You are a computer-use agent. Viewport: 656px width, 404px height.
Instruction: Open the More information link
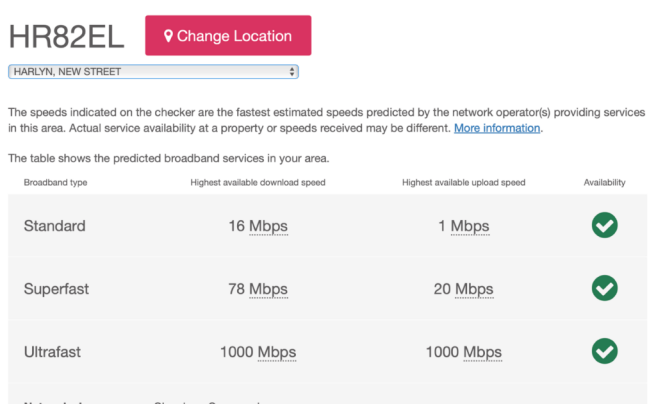pyautogui.click(x=497, y=128)
